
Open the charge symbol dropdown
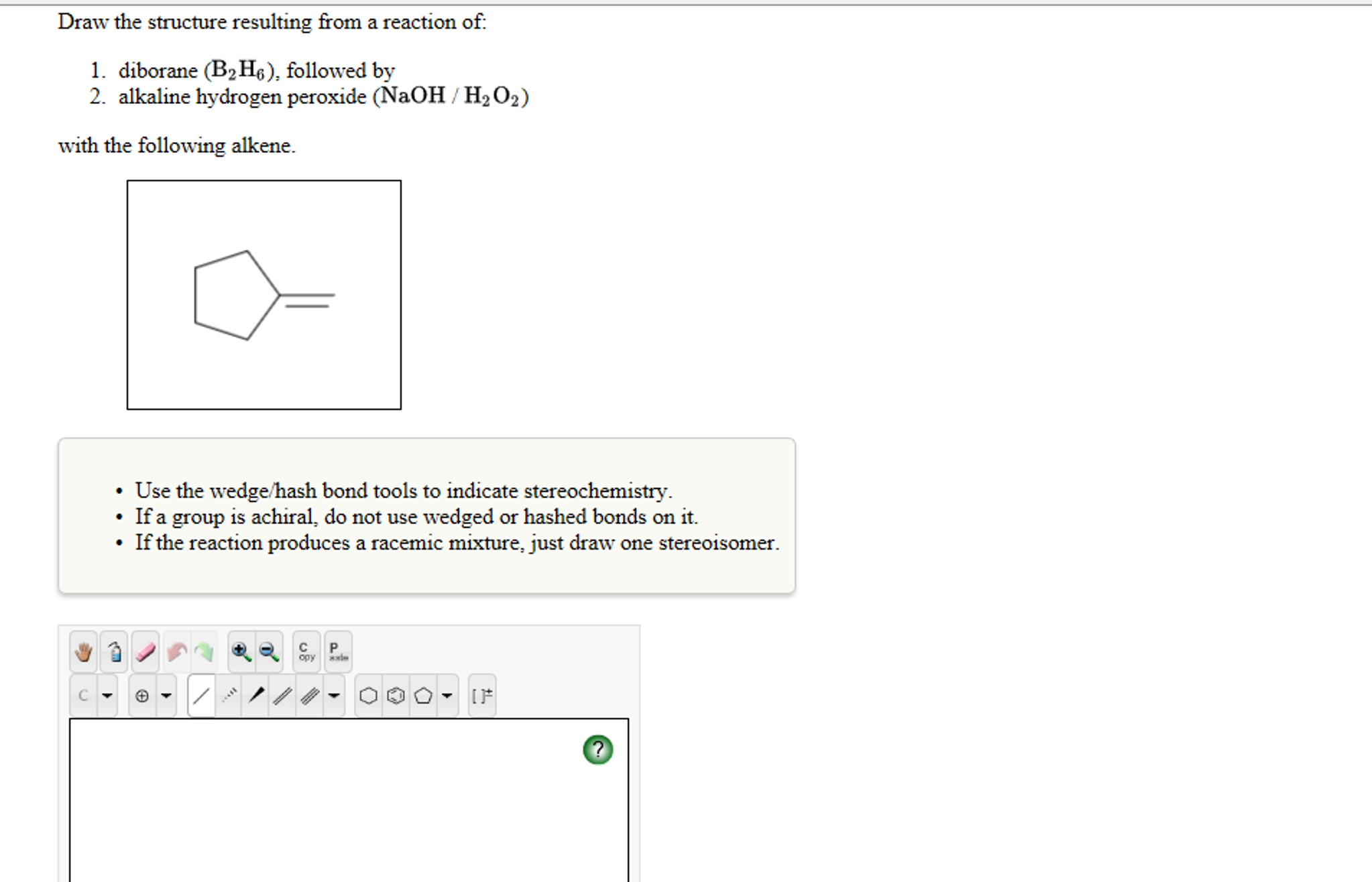(x=166, y=696)
